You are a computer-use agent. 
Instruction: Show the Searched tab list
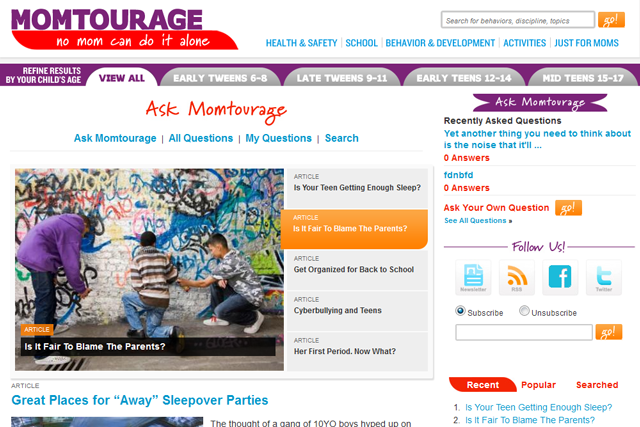coord(597,385)
